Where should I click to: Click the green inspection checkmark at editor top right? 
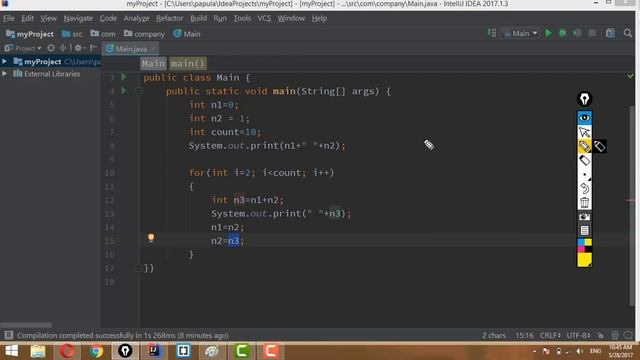tap(630, 76)
